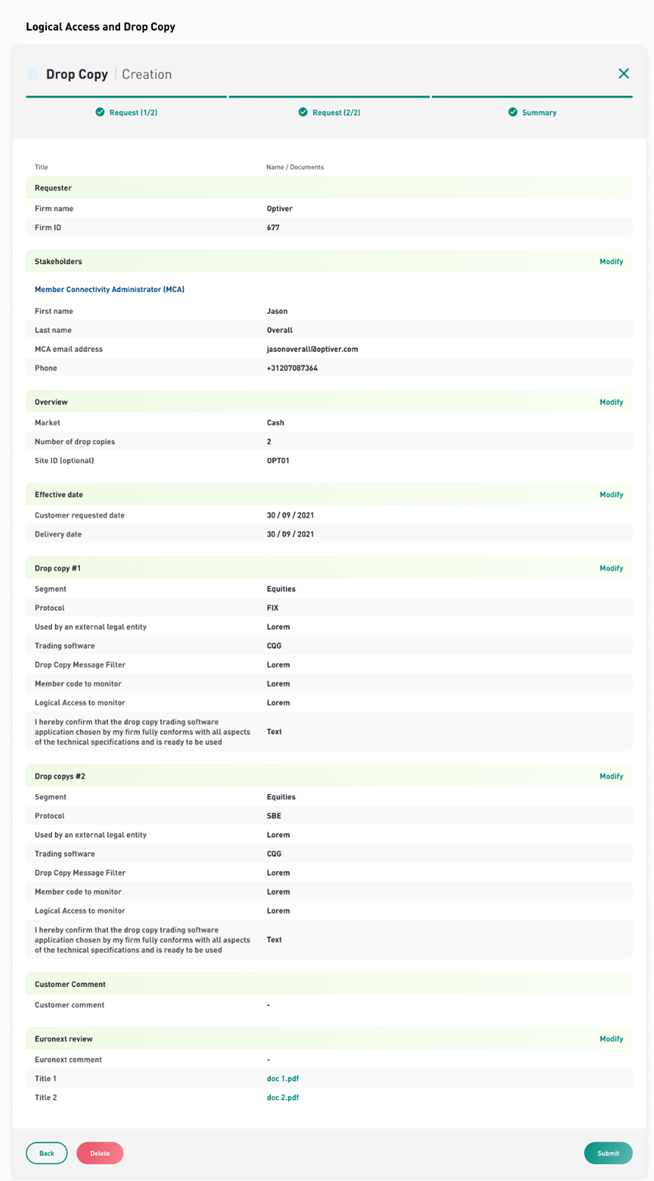Click the Euronext comment label
The image size is (654, 1181).
point(69,1060)
